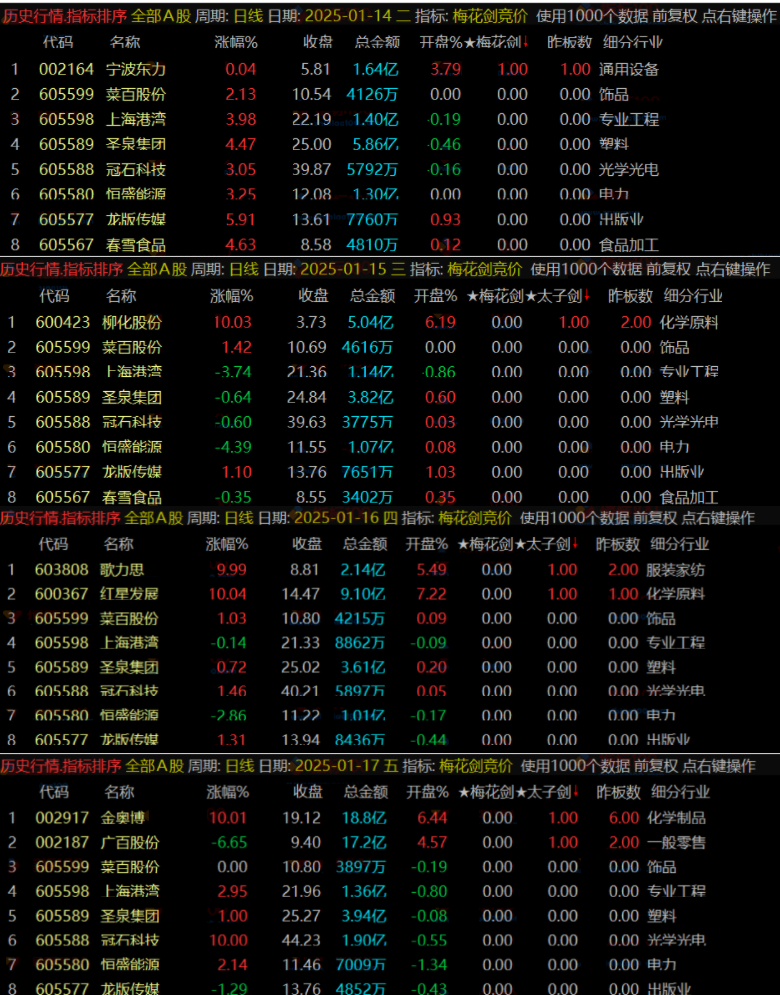Sort by 细分行业 column in 01-17 panel
The image size is (780, 995).
[680, 792]
